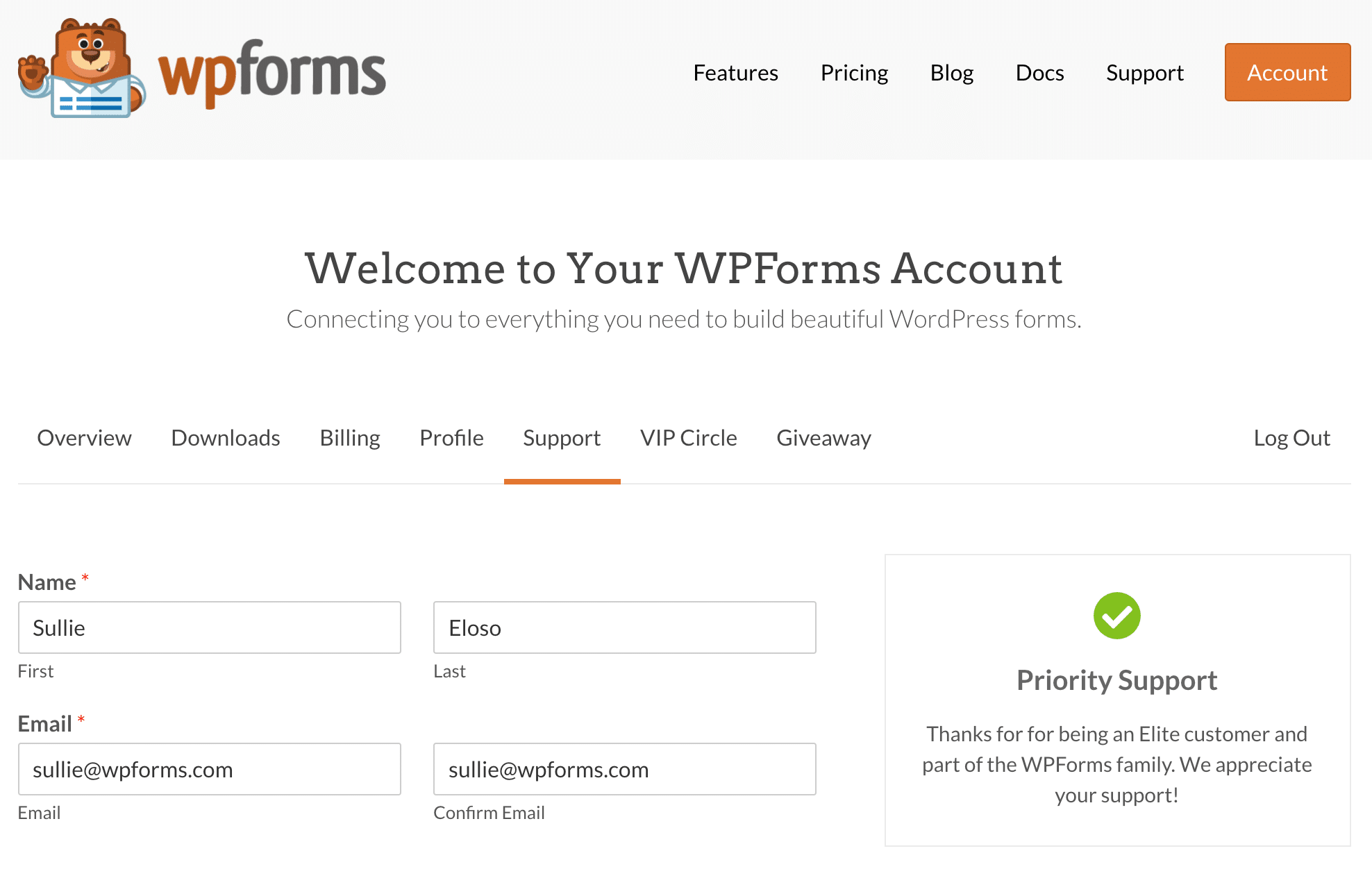
Task: Open the Giveaway account section
Action: [x=824, y=437]
